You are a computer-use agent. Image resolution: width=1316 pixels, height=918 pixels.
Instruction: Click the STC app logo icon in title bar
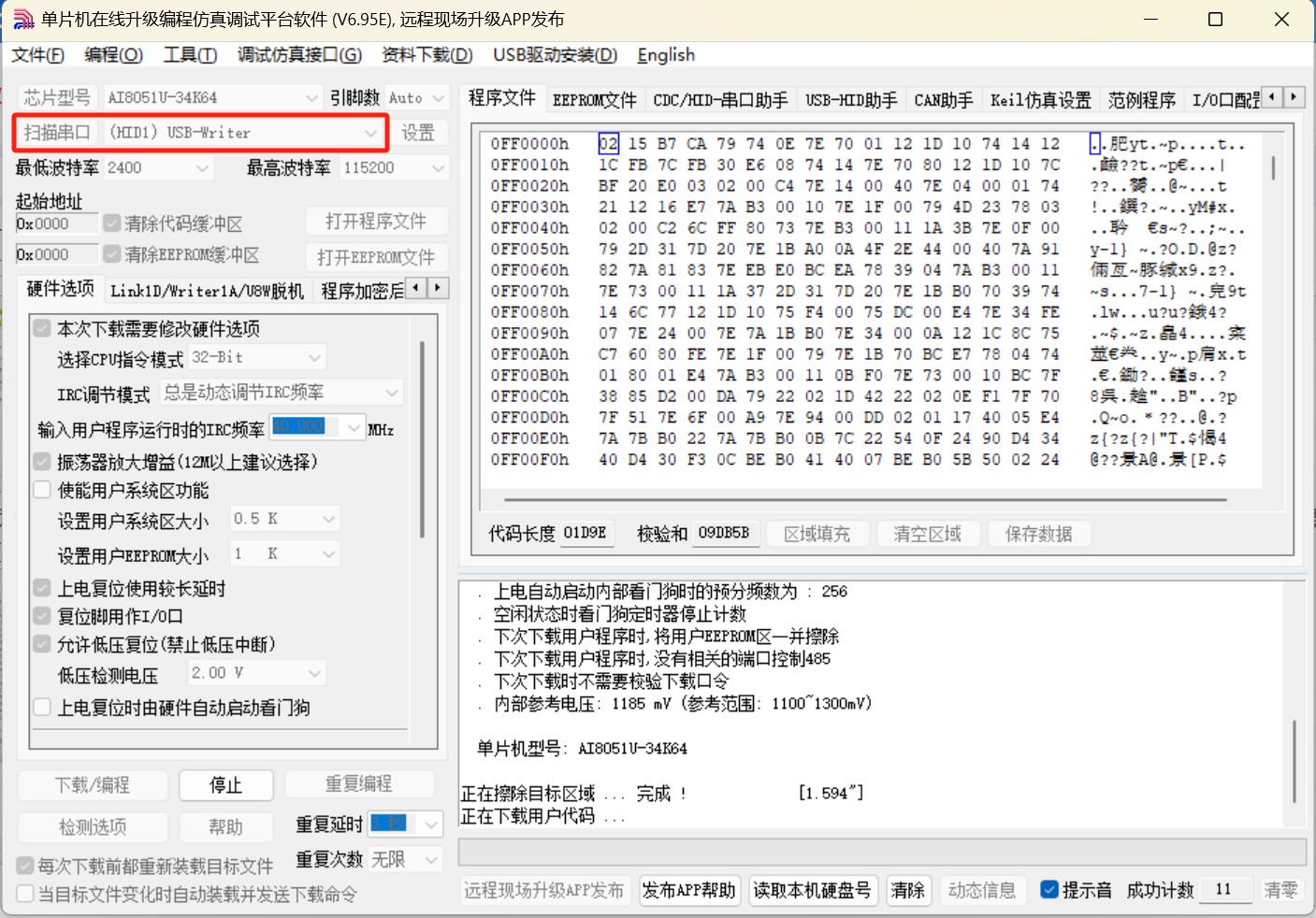pyautogui.click(x=22, y=19)
